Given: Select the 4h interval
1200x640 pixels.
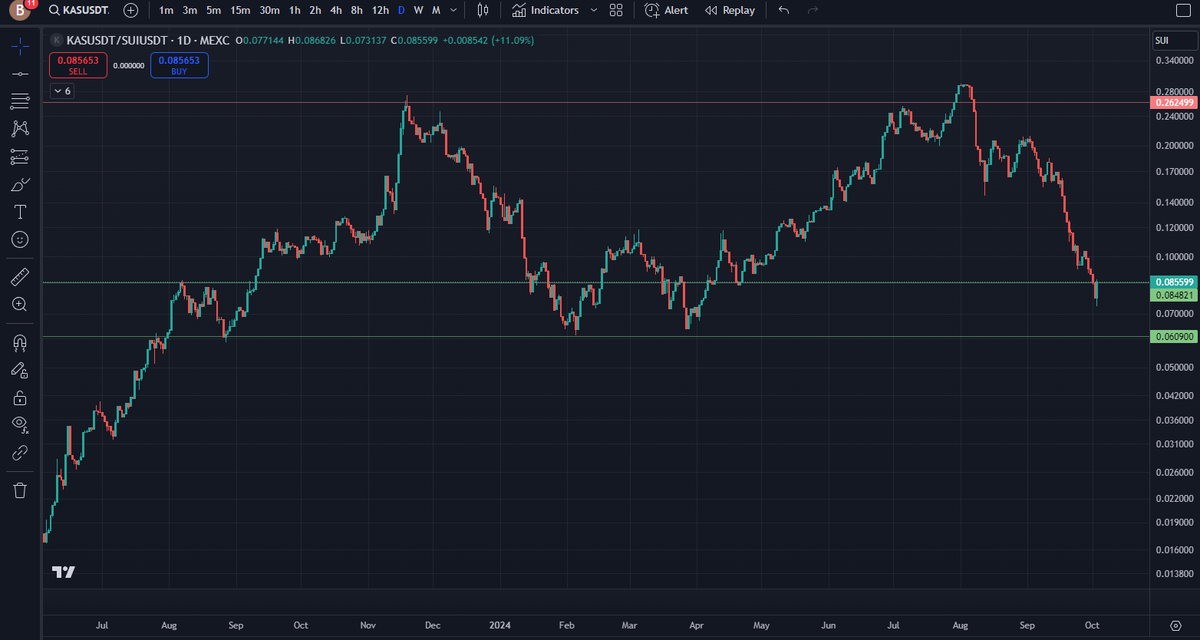Looking at the screenshot, I should (336, 10).
